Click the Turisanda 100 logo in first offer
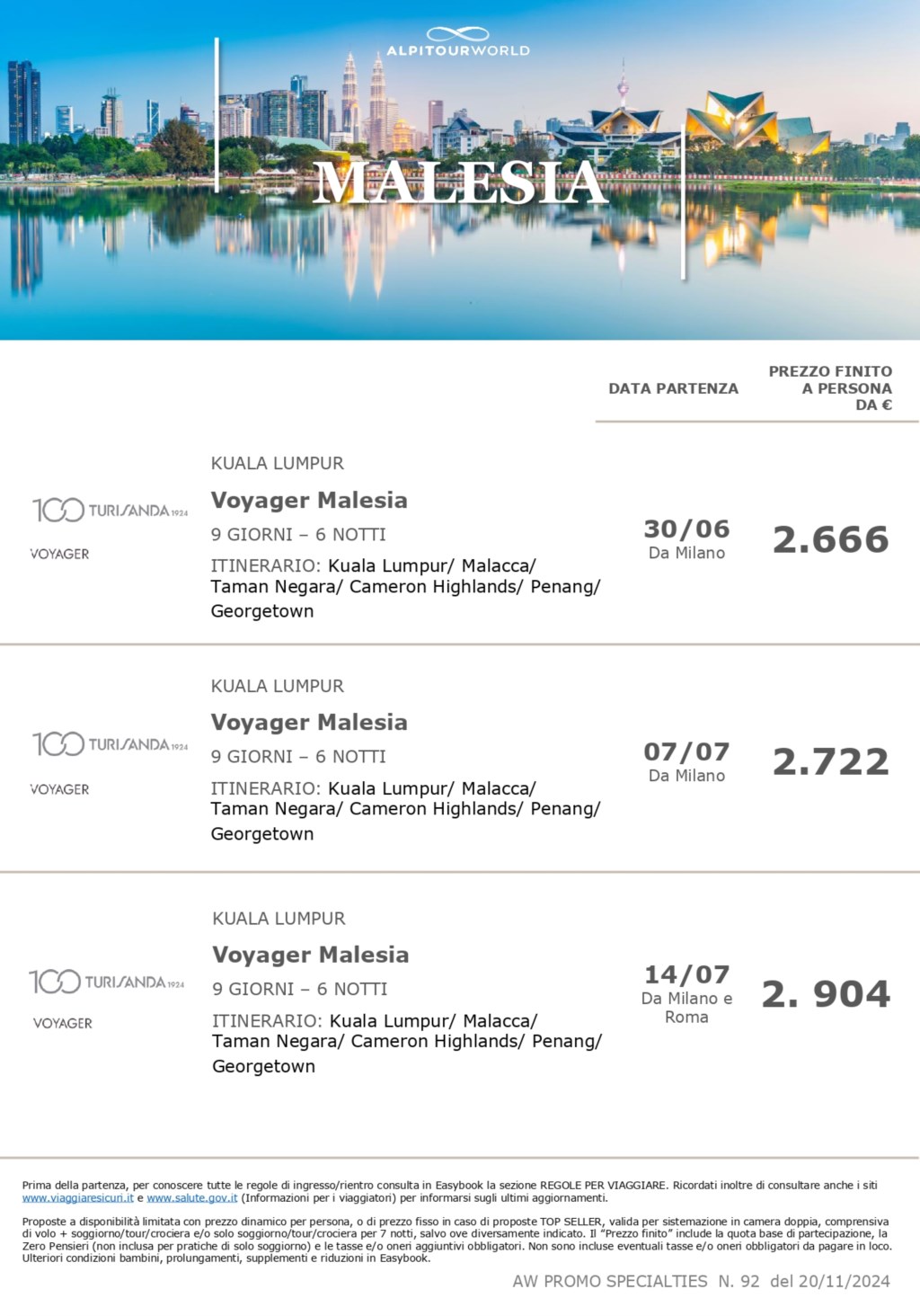Screen dimensions: 920x1316 [x=111, y=511]
